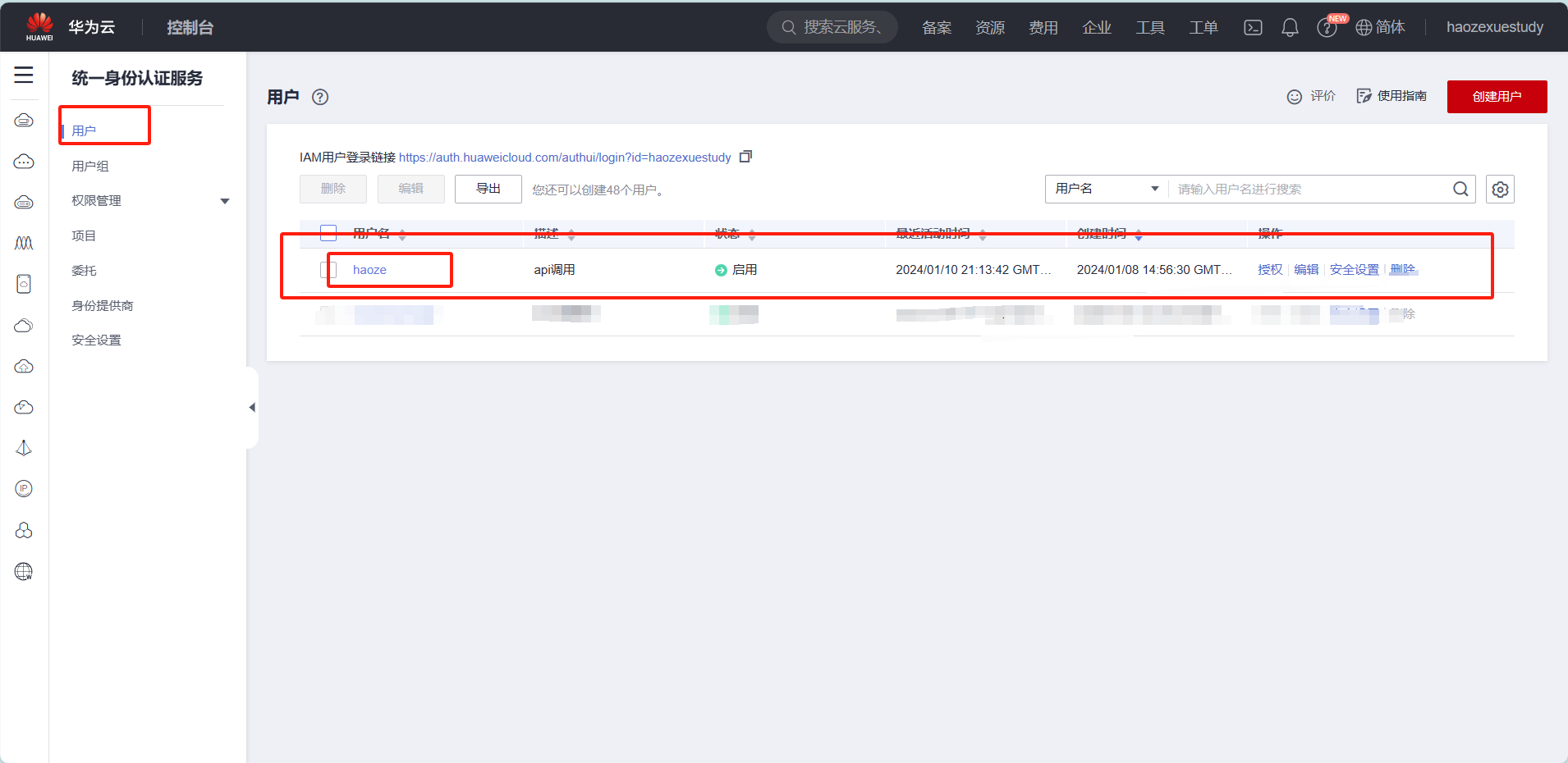Tick the checkbox for user haoze
The width and height of the screenshot is (1568, 763).
(328, 270)
